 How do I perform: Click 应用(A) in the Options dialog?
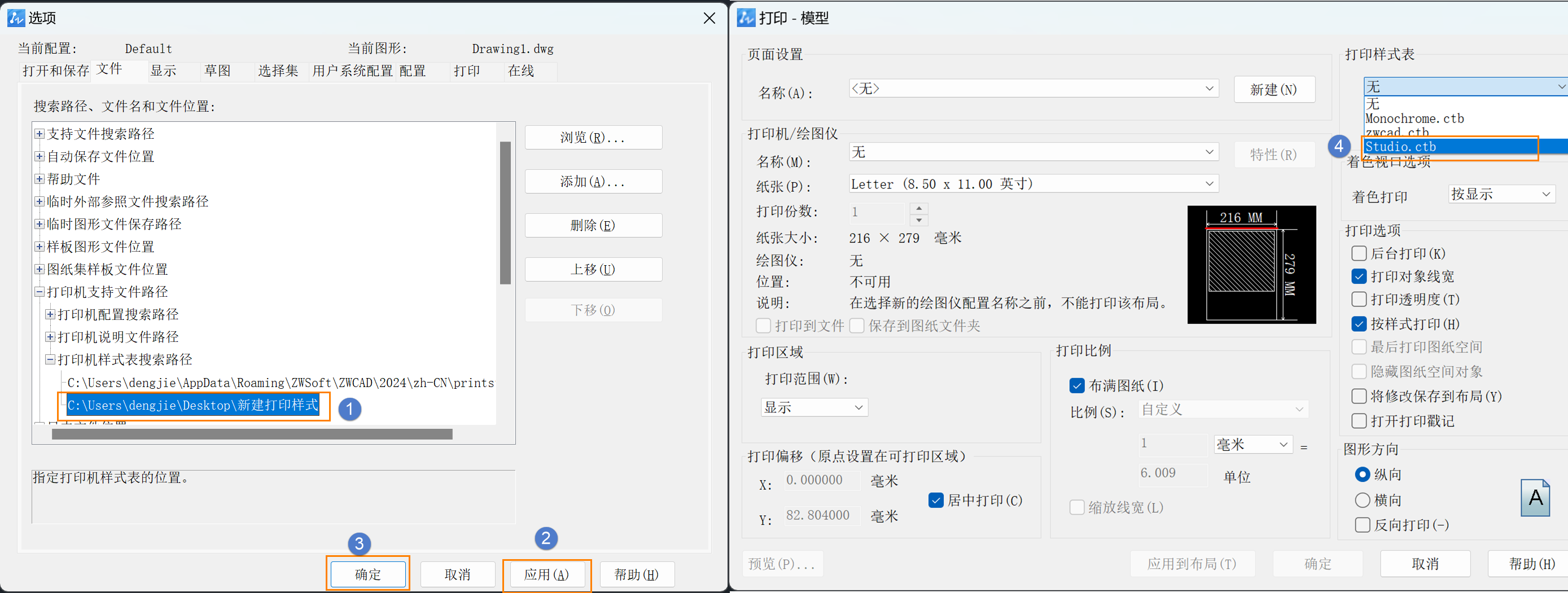click(x=546, y=574)
